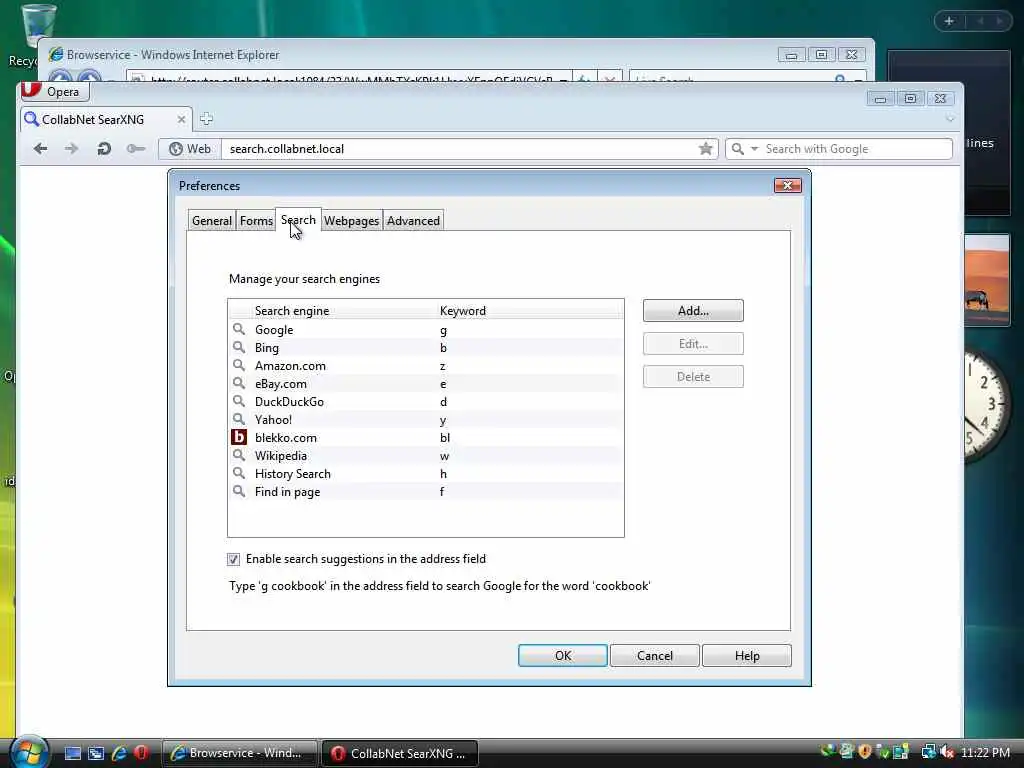
Task: Close the Preferences dialog
Action: tap(788, 186)
